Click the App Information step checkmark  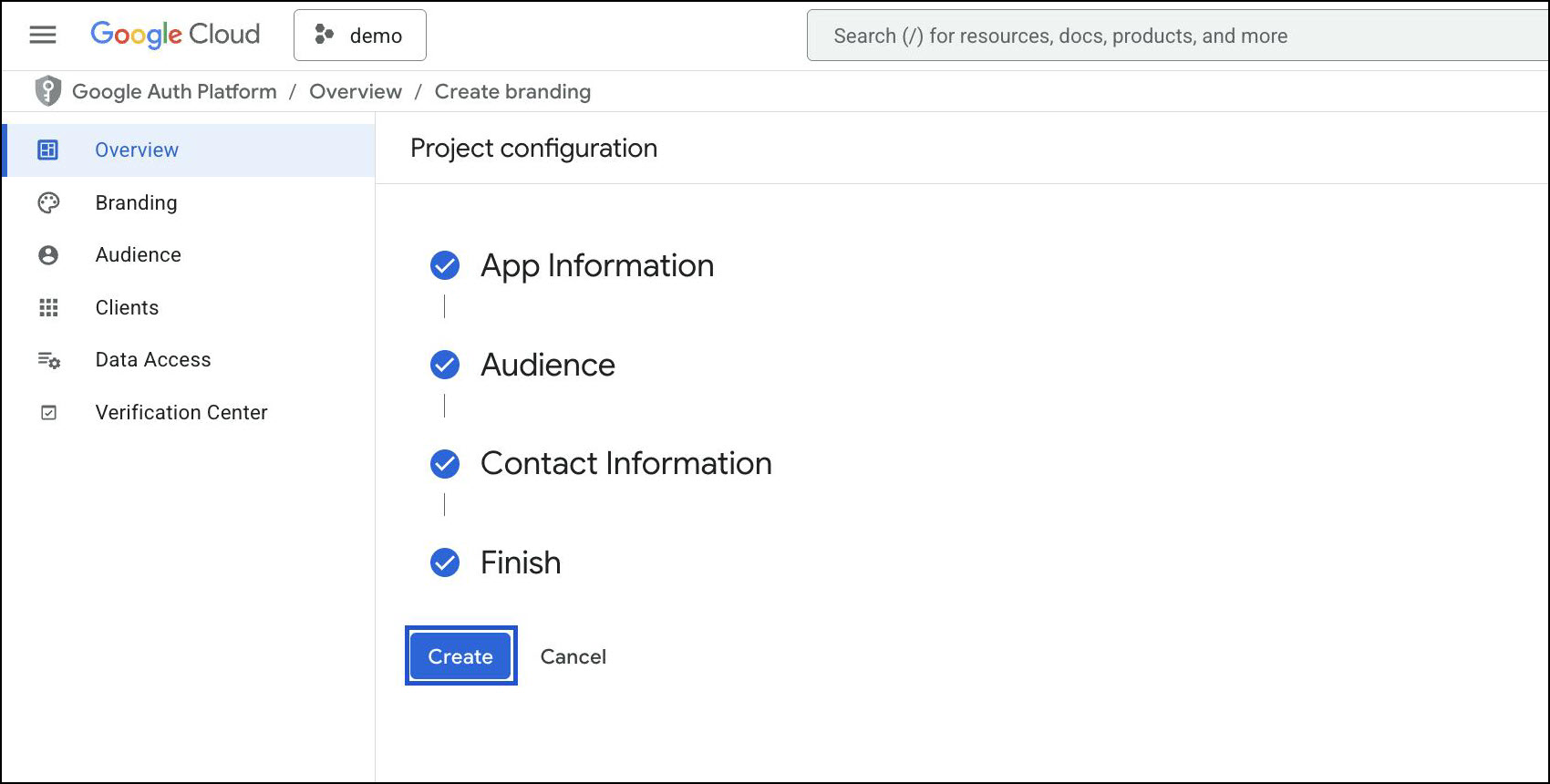pos(445,265)
